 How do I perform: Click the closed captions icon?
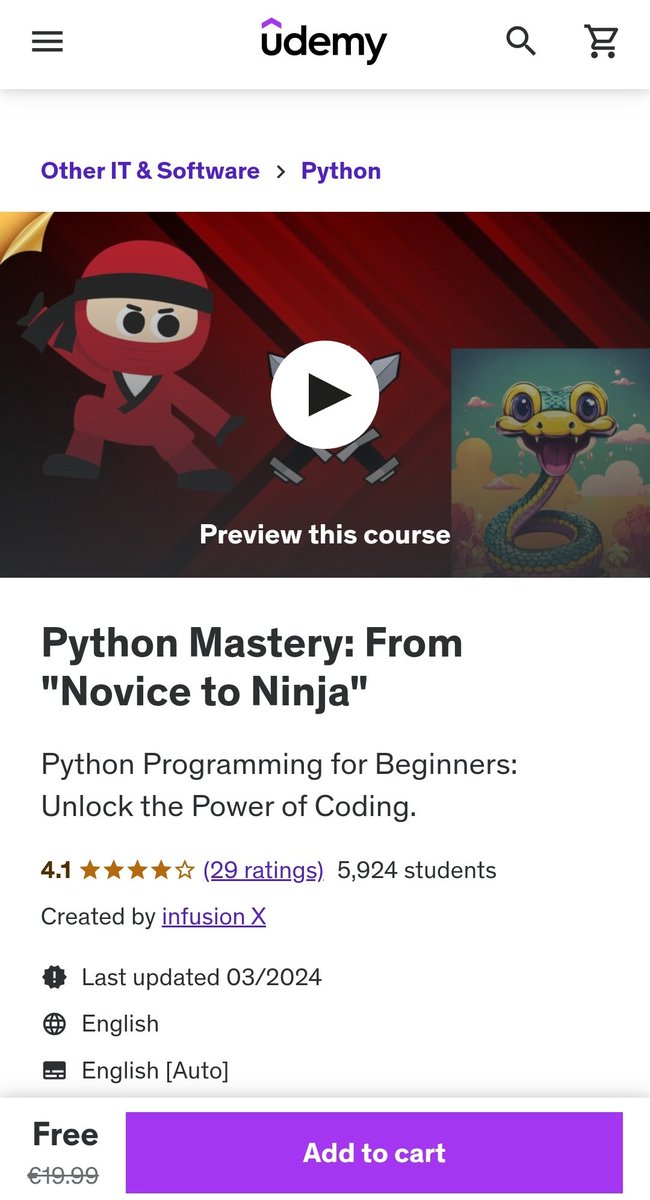pyautogui.click(x=54, y=1071)
